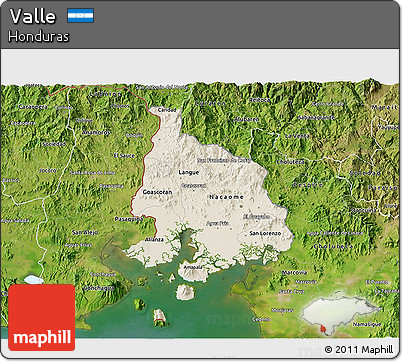
Task: Select the Langue town label
Action: point(189,172)
